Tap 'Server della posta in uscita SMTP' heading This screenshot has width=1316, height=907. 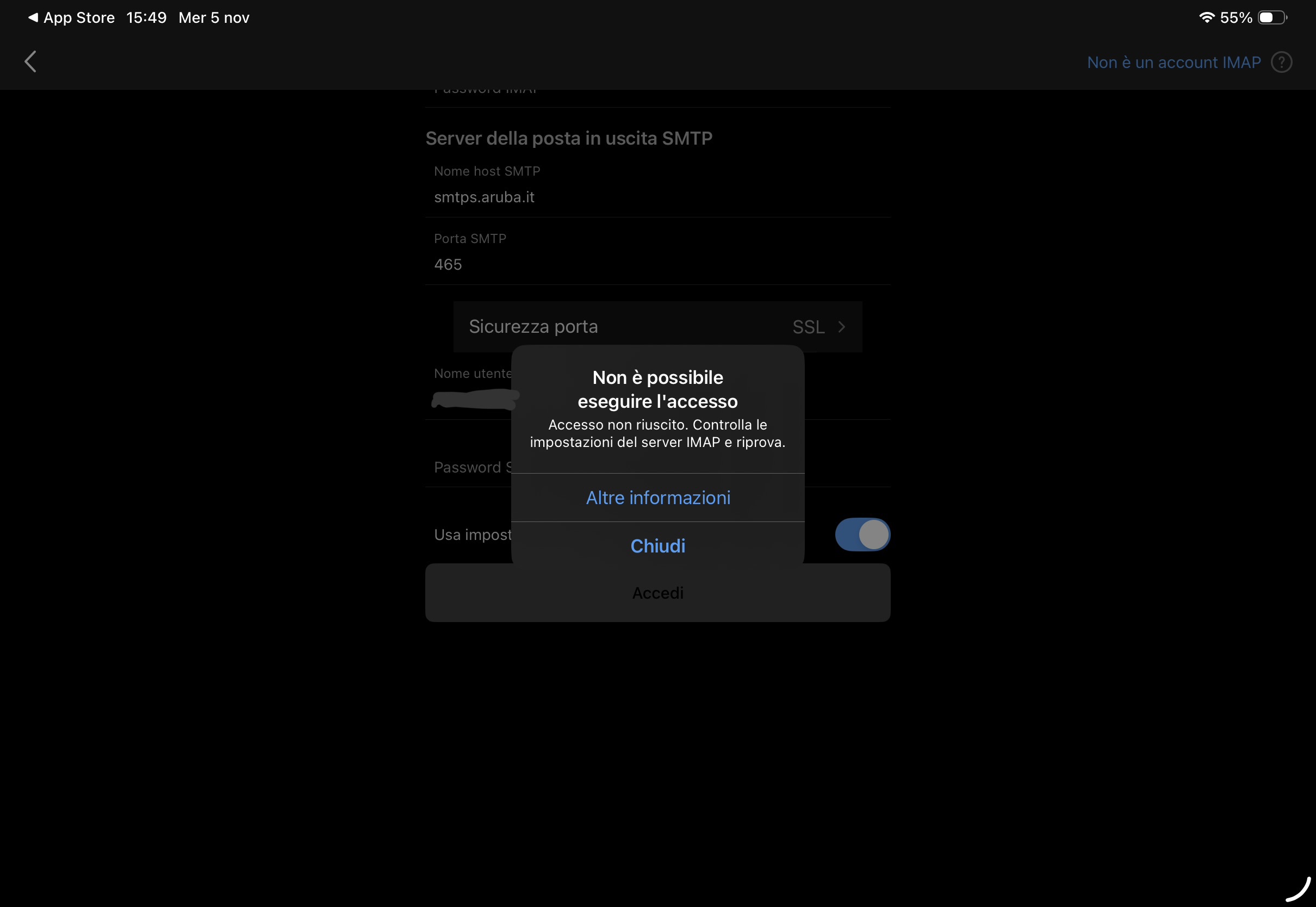569,138
